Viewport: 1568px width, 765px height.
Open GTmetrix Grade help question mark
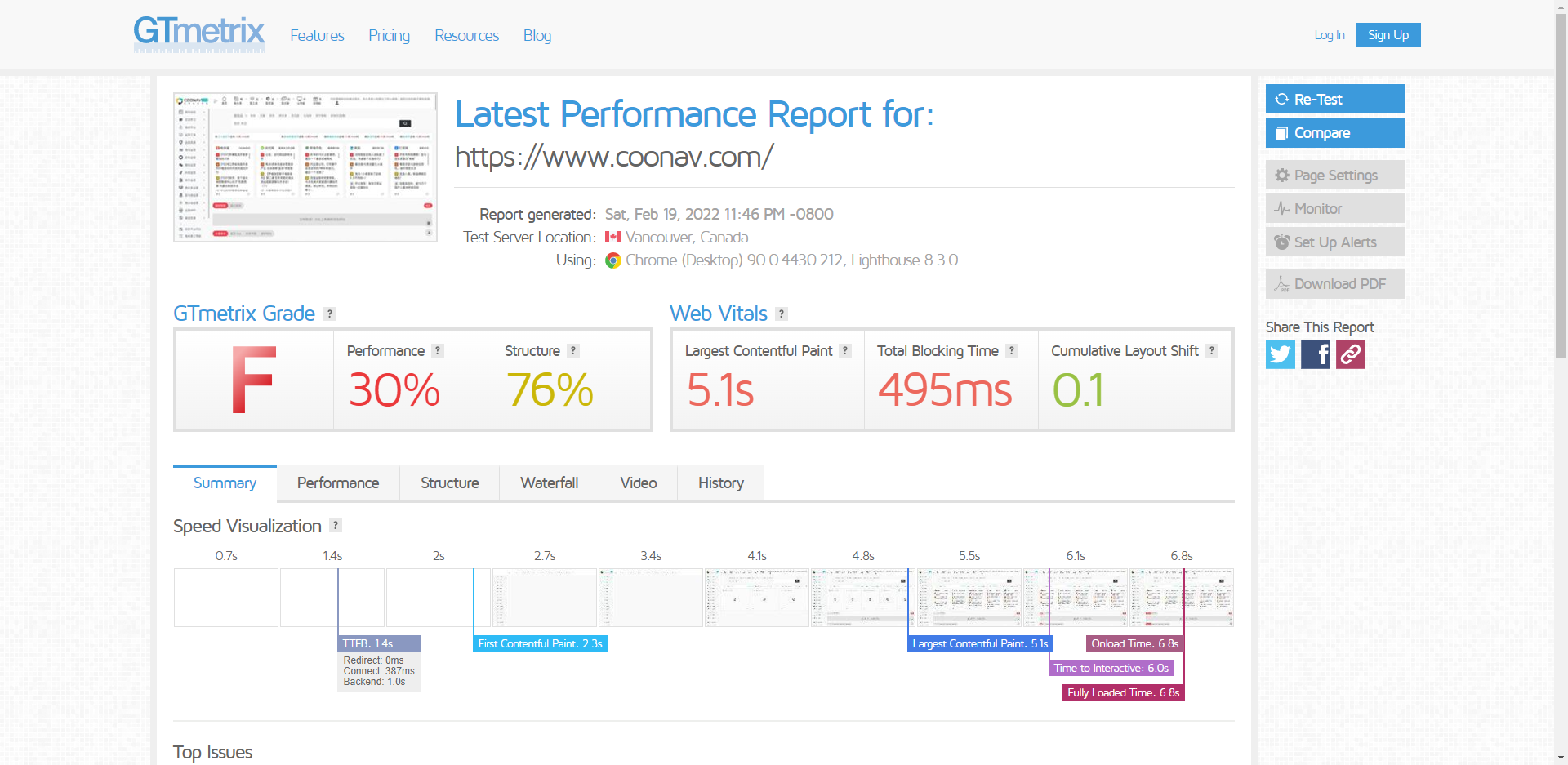coord(330,314)
